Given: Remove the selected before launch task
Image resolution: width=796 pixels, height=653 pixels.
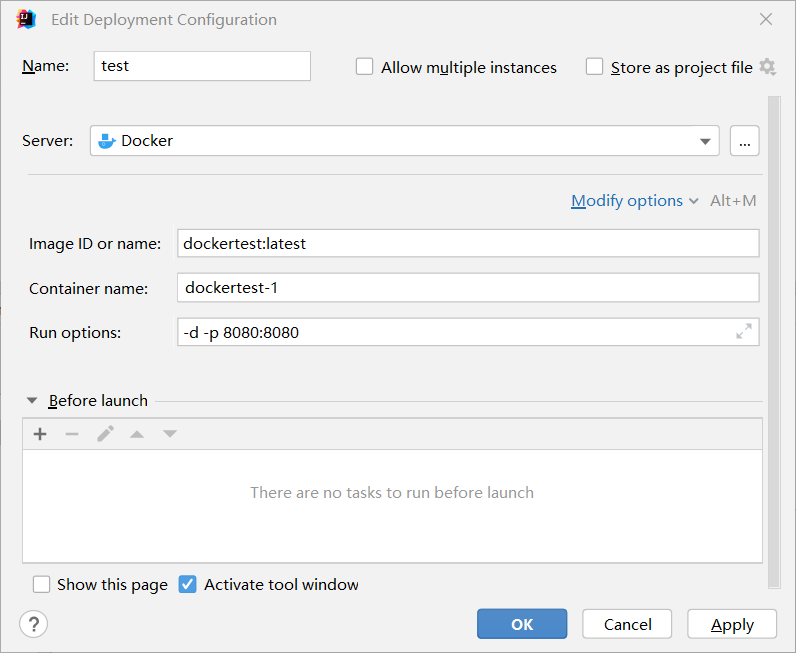Looking at the screenshot, I should [x=72, y=434].
